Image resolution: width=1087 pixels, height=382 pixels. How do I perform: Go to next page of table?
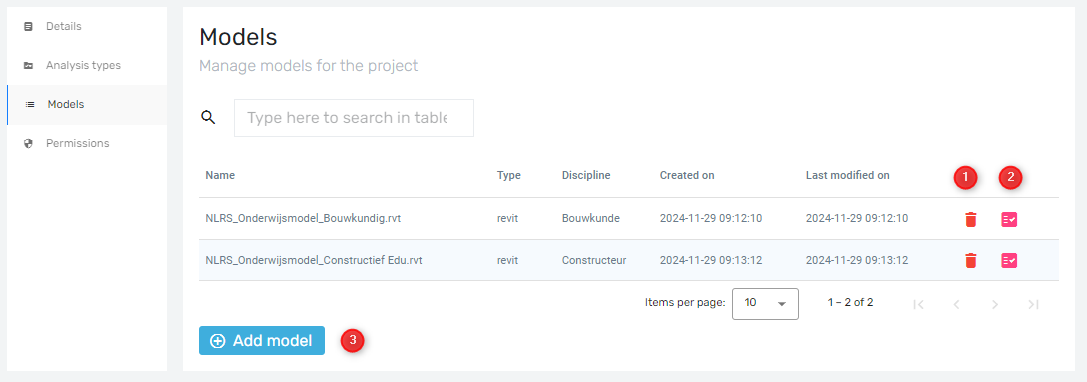coord(995,304)
